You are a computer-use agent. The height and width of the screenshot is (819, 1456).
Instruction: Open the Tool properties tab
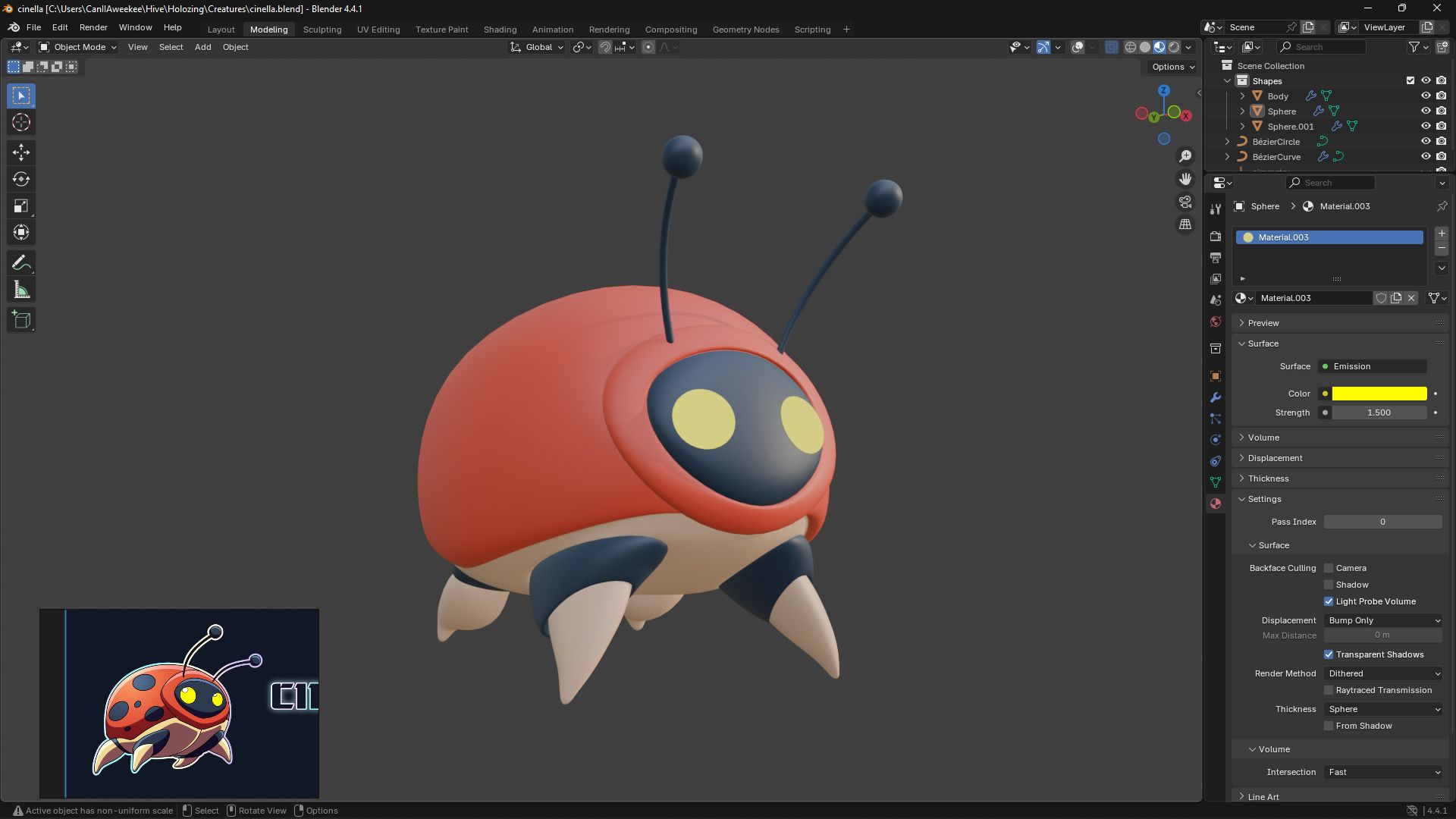[1216, 209]
